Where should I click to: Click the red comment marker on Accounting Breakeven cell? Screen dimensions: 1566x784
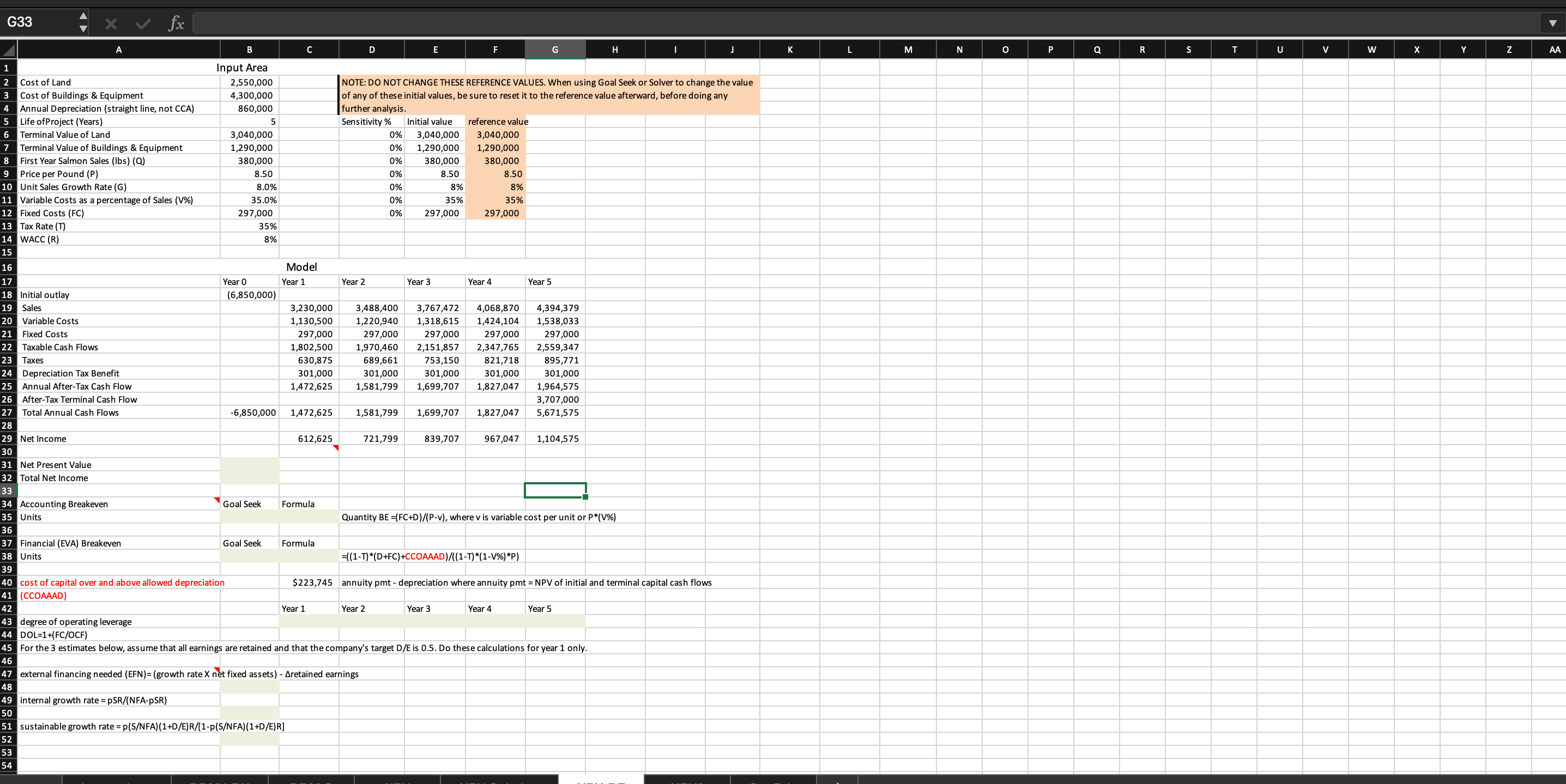(x=217, y=500)
